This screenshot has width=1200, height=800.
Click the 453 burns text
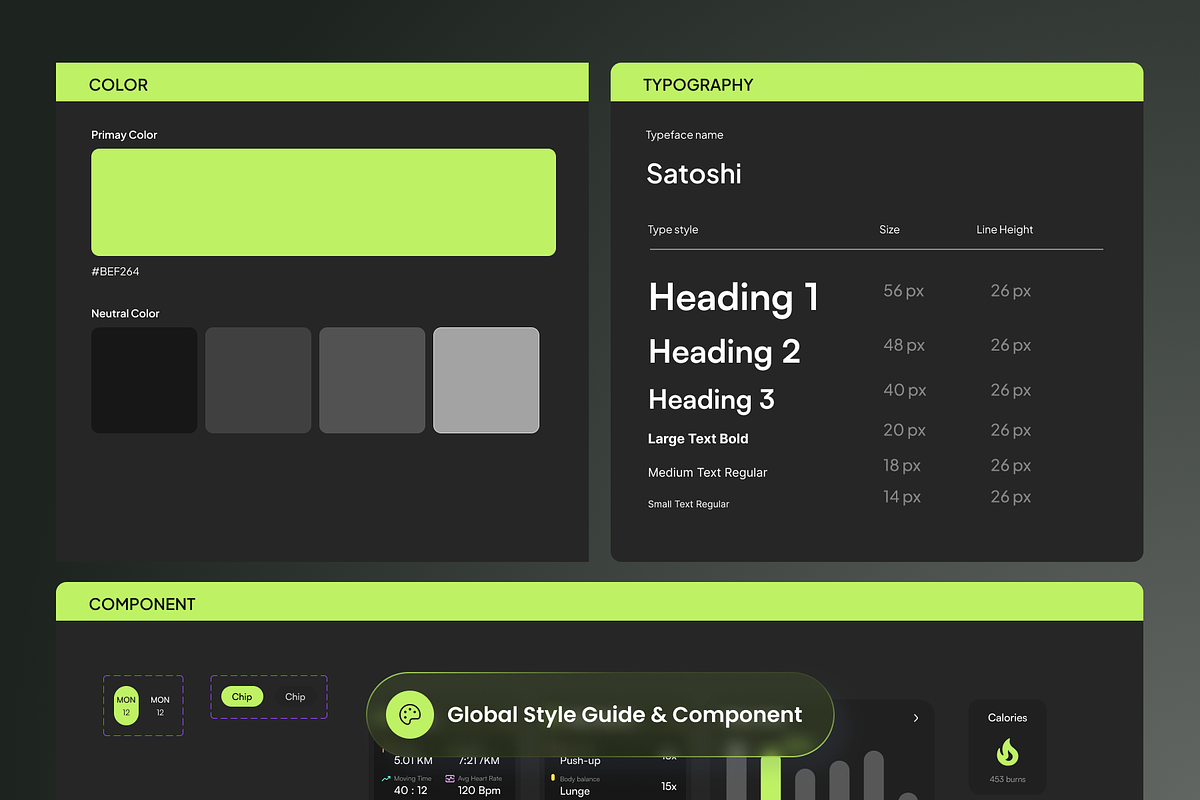coord(1007,780)
